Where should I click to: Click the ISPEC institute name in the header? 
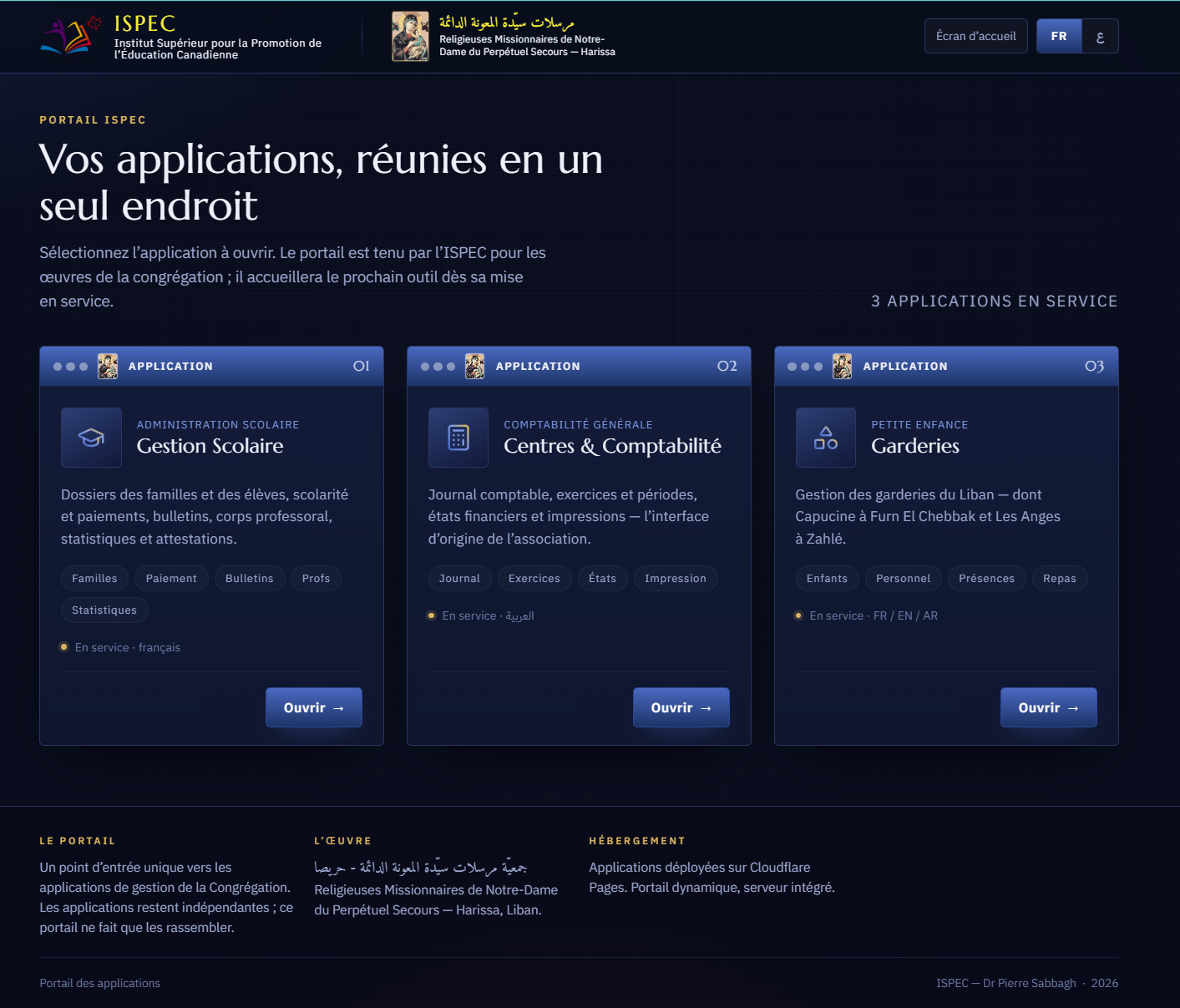[218, 48]
